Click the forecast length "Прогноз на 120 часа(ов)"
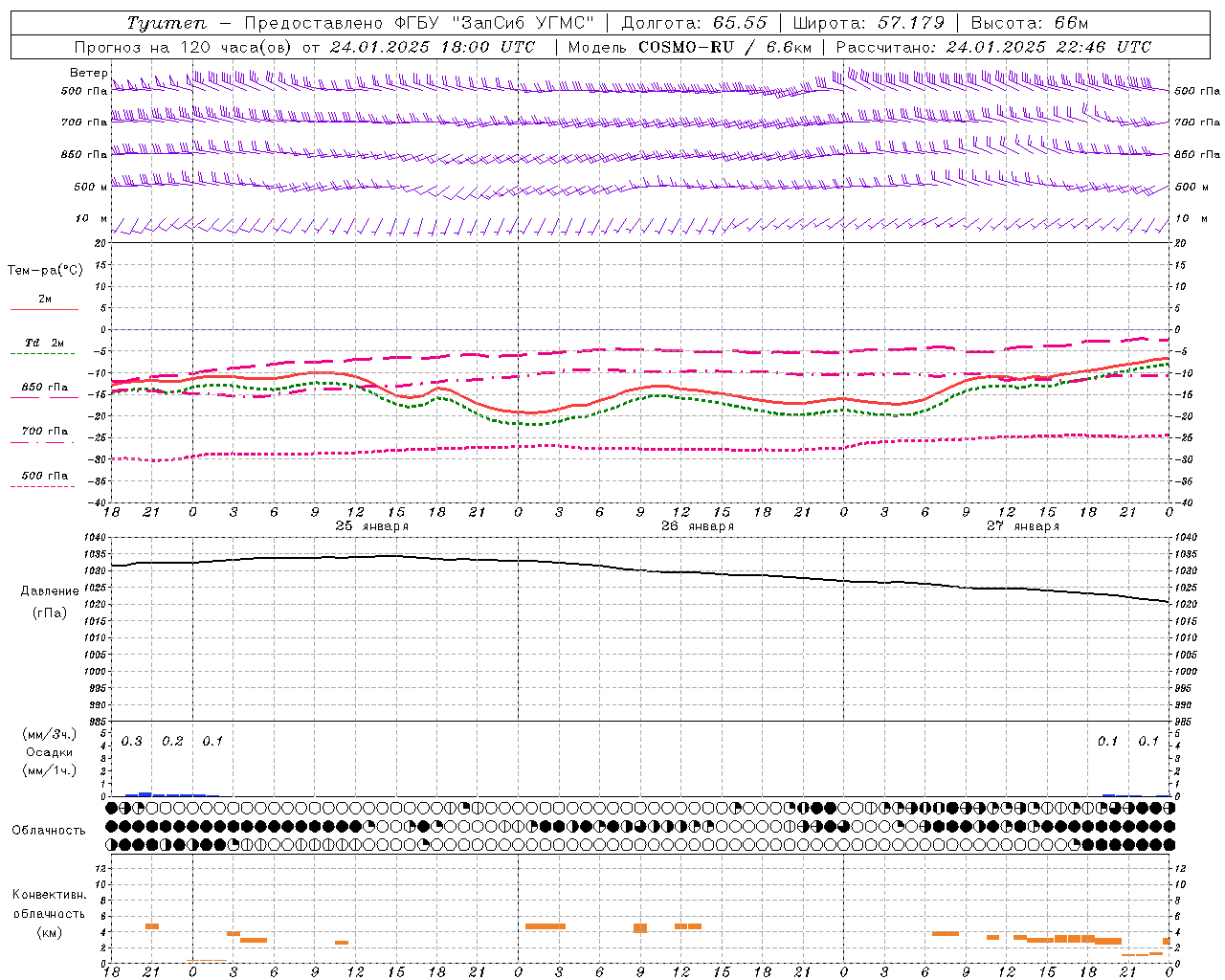 (184, 47)
